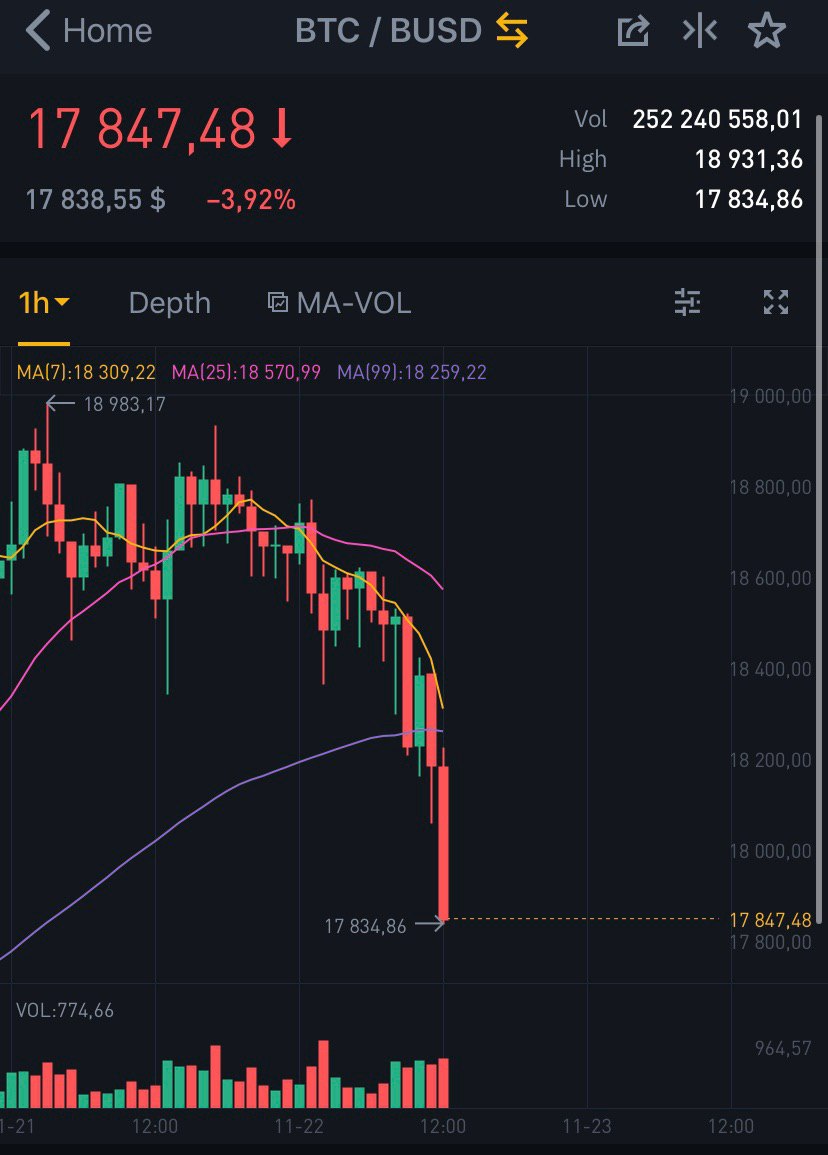The width and height of the screenshot is (828, 1155).
Task: Tap the collapse view icon
Action: pyautogui.click(x=700, y=31)
